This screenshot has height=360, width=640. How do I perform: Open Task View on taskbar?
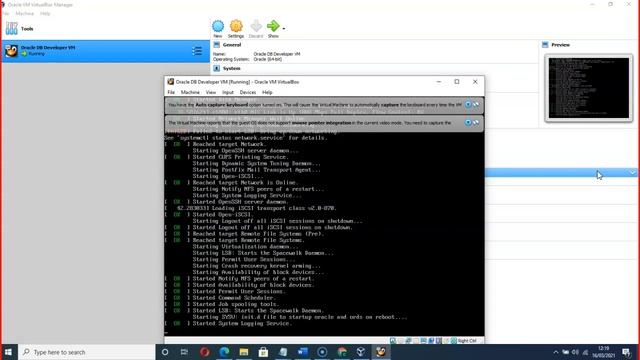[x=184, y=352]
